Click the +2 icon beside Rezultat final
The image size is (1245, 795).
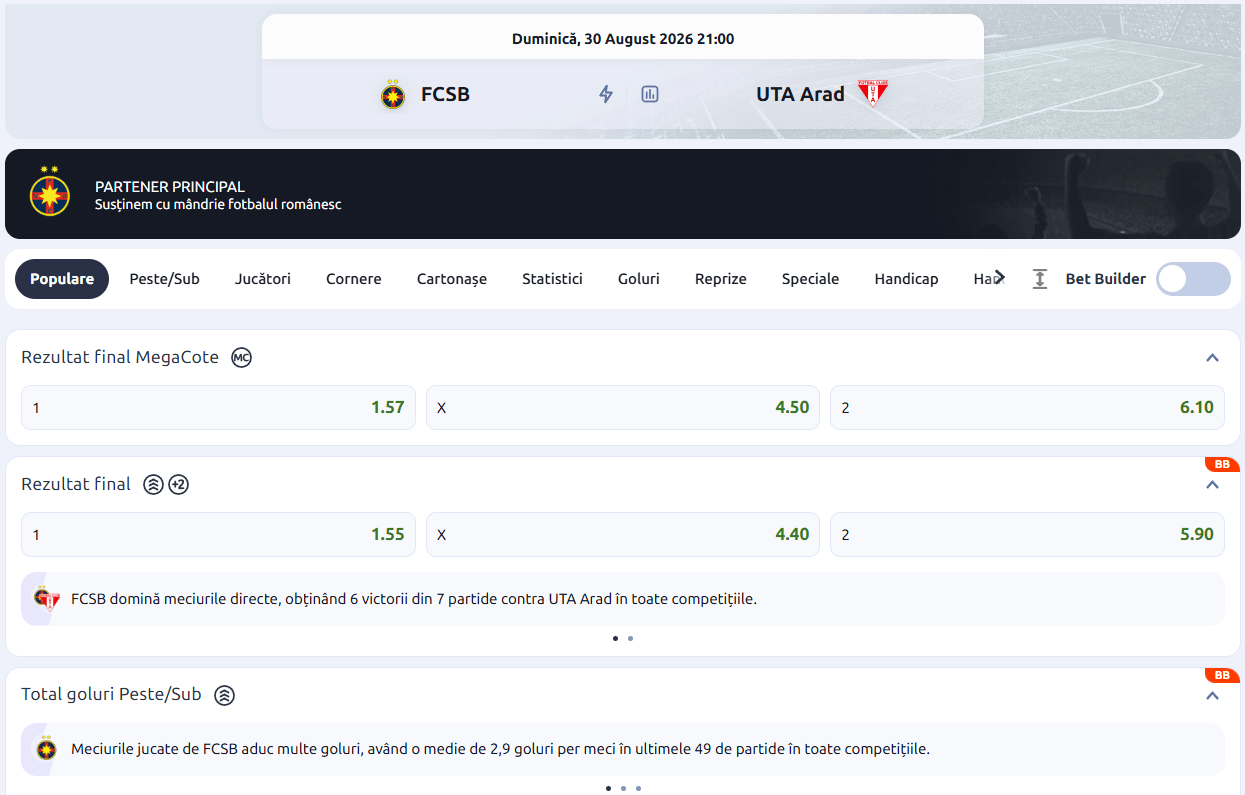pos(178,484)
